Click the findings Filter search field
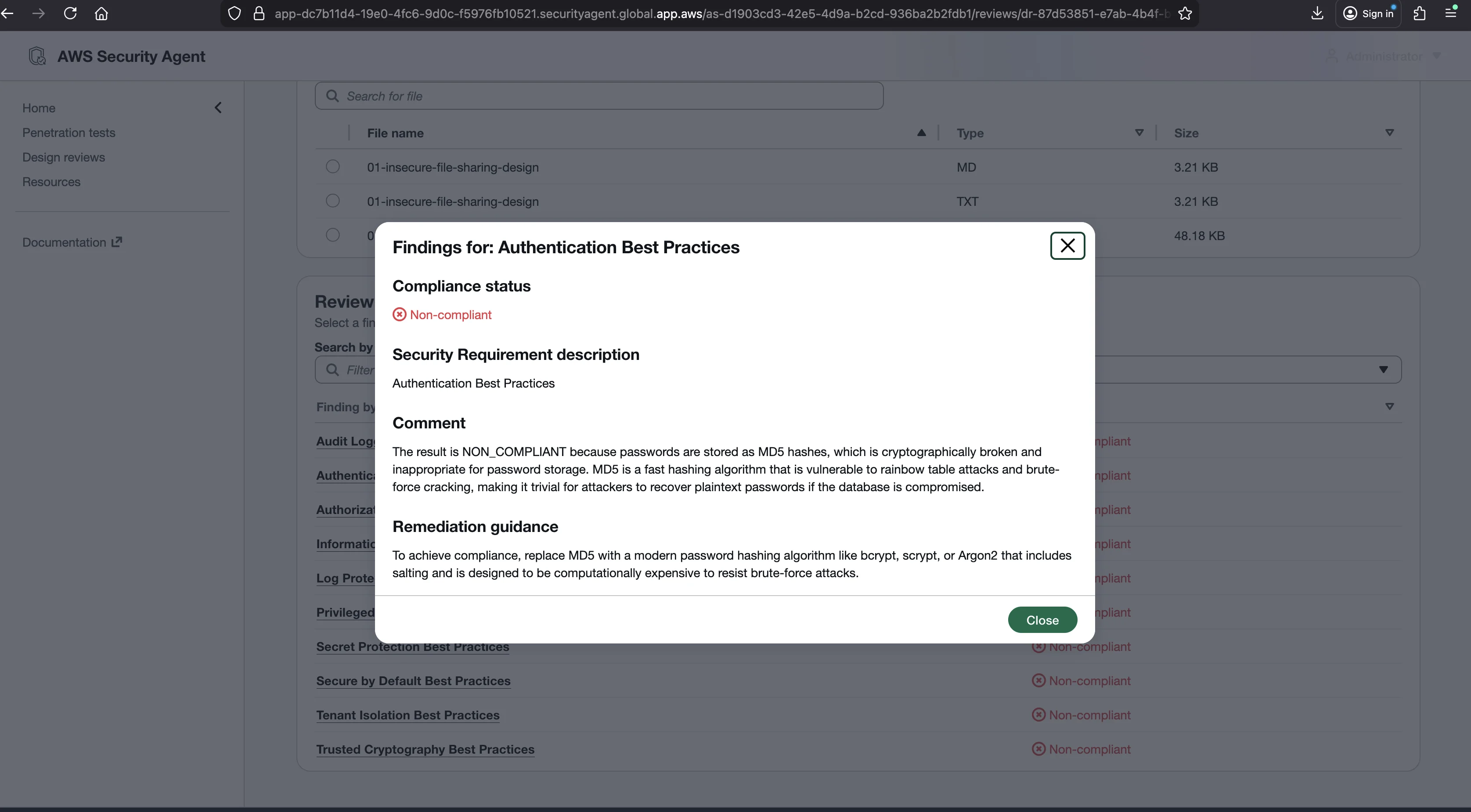 (x=345, y=370)
